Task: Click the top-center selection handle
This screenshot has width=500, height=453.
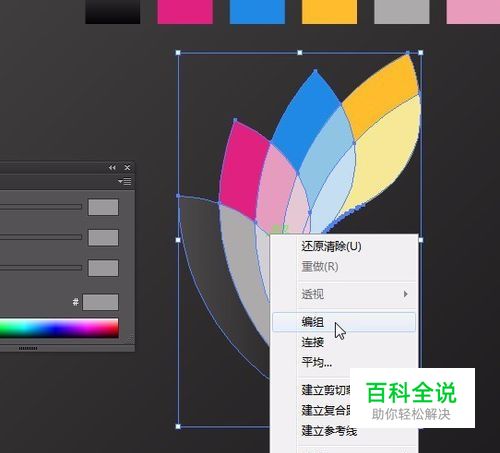Action: [300, 53]
